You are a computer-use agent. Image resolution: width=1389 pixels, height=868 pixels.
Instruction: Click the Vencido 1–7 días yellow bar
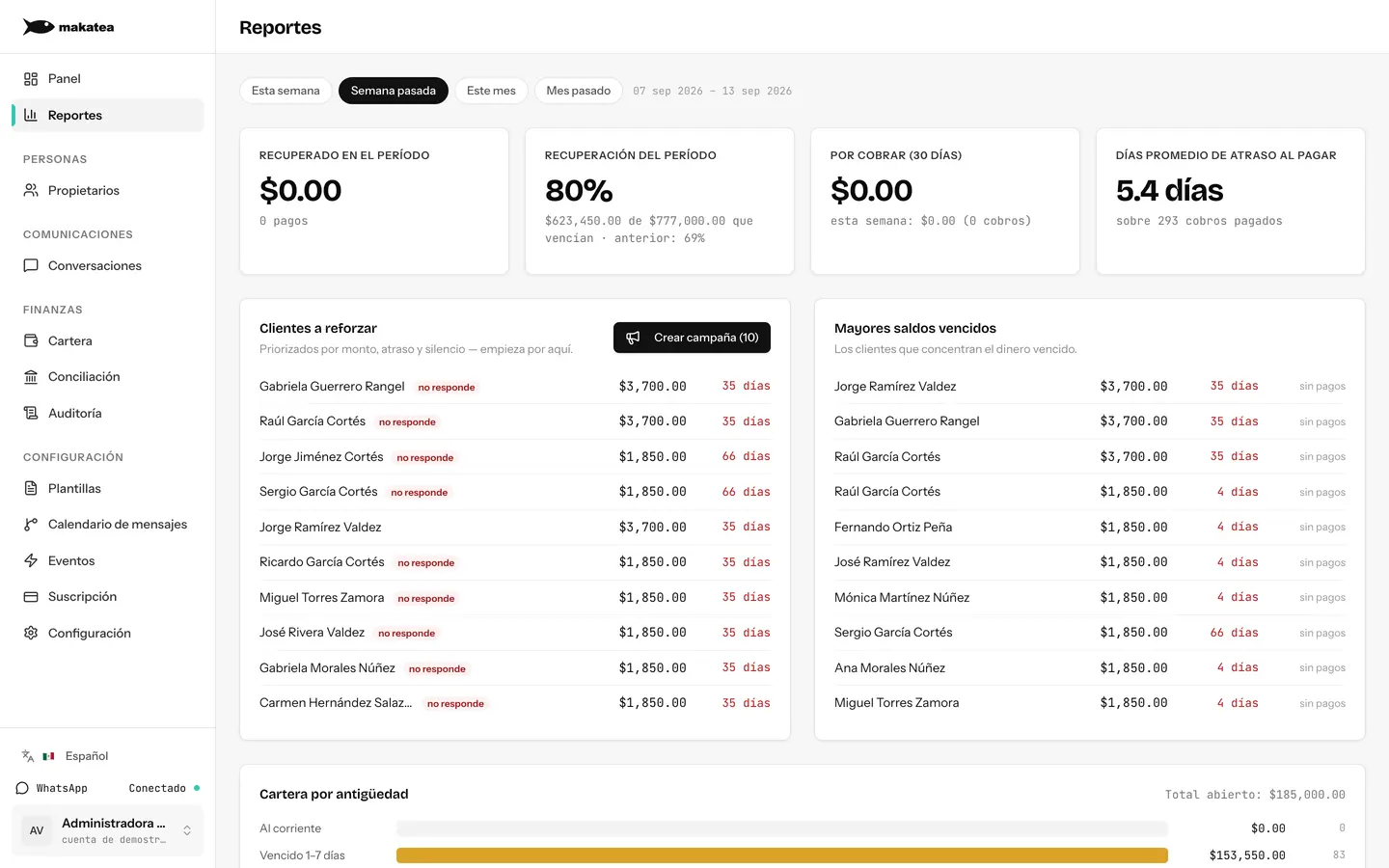pyautogui.click(x=782, y=855)
